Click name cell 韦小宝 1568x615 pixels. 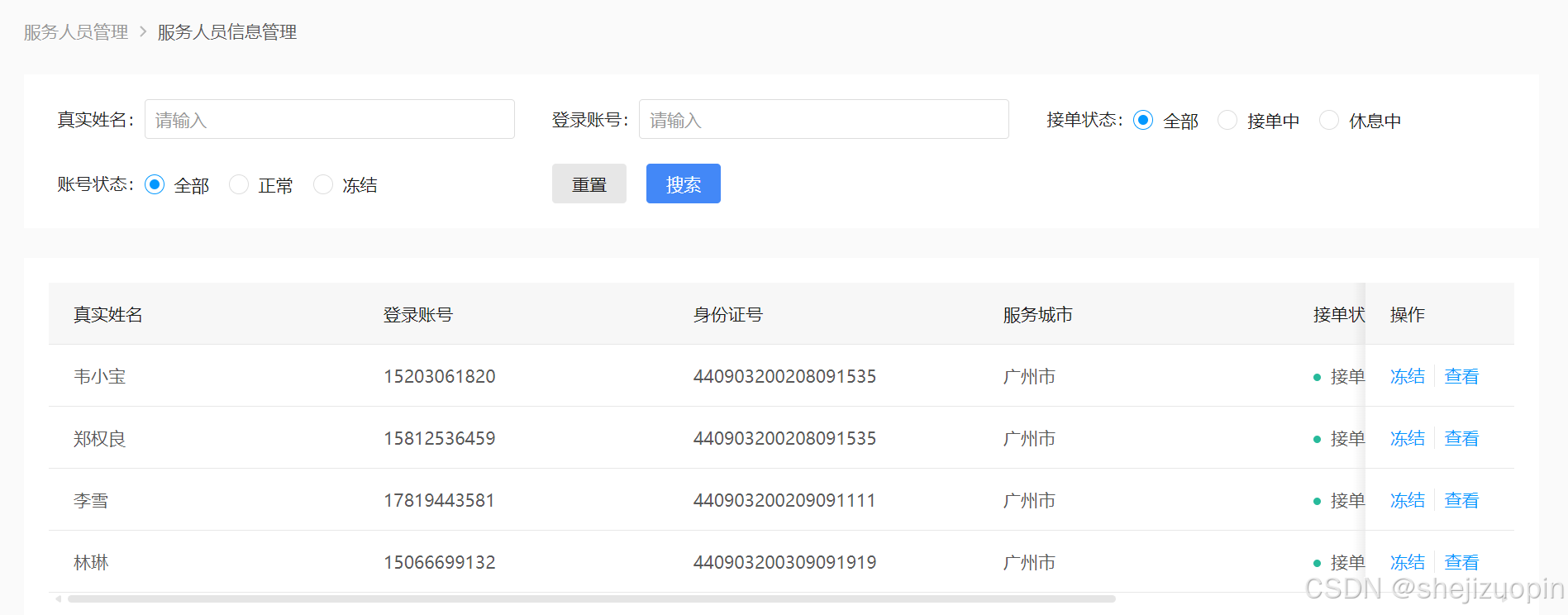[x=100, y=376]
